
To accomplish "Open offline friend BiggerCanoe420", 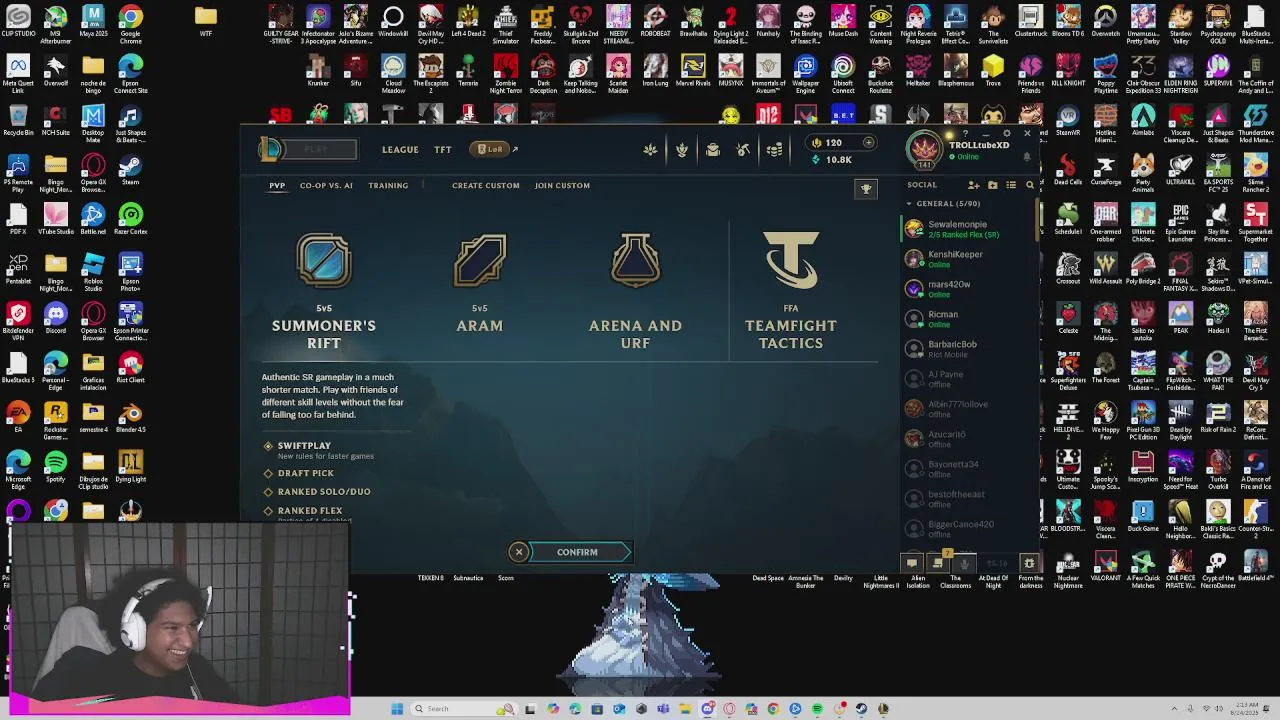I will 968,529.
